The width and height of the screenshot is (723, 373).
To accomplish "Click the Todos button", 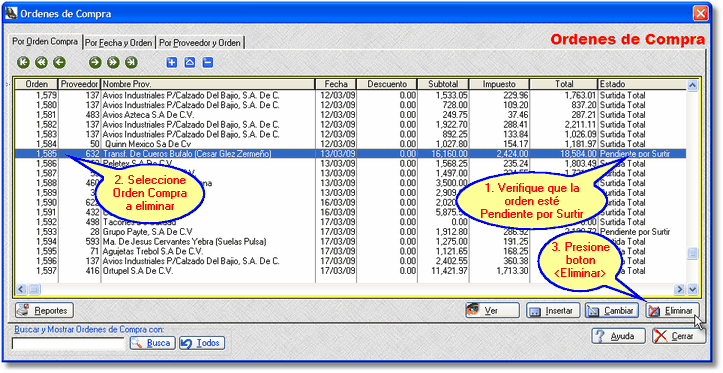I will pyautogui.click(x=202, y=343).
